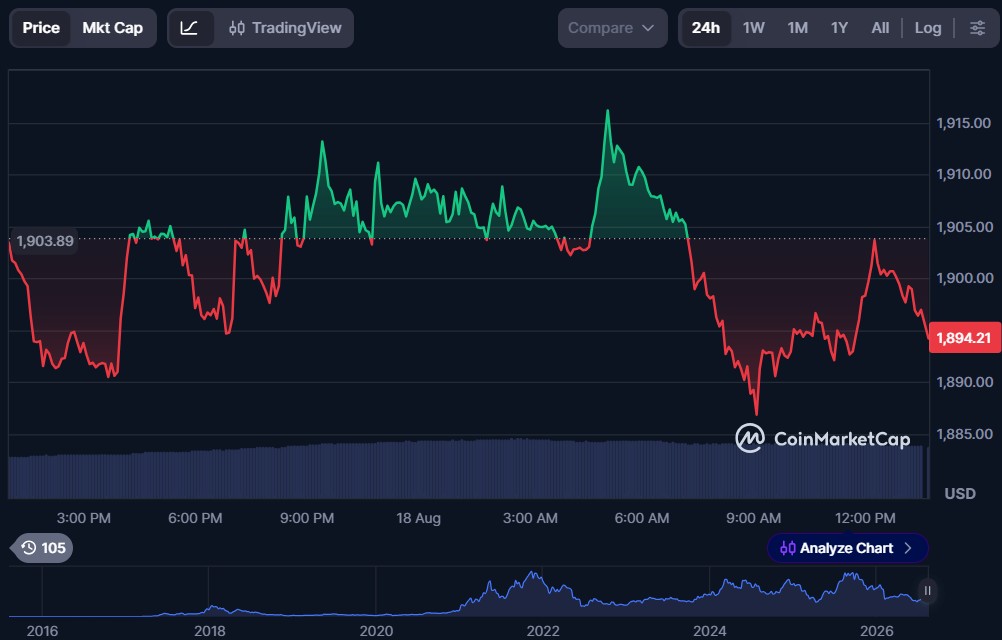Open chart settings sliders icon

click(977, 28)
